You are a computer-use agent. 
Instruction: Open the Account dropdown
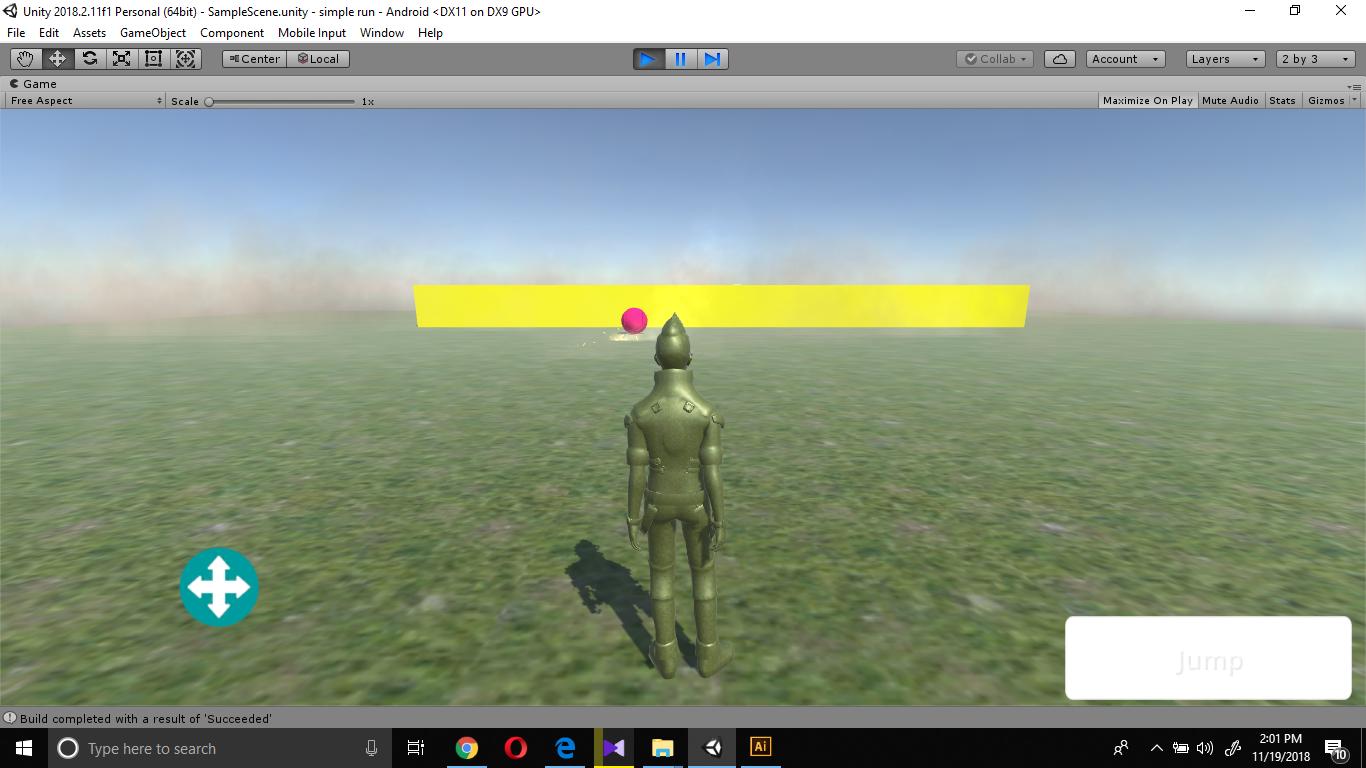[1125, 59]
